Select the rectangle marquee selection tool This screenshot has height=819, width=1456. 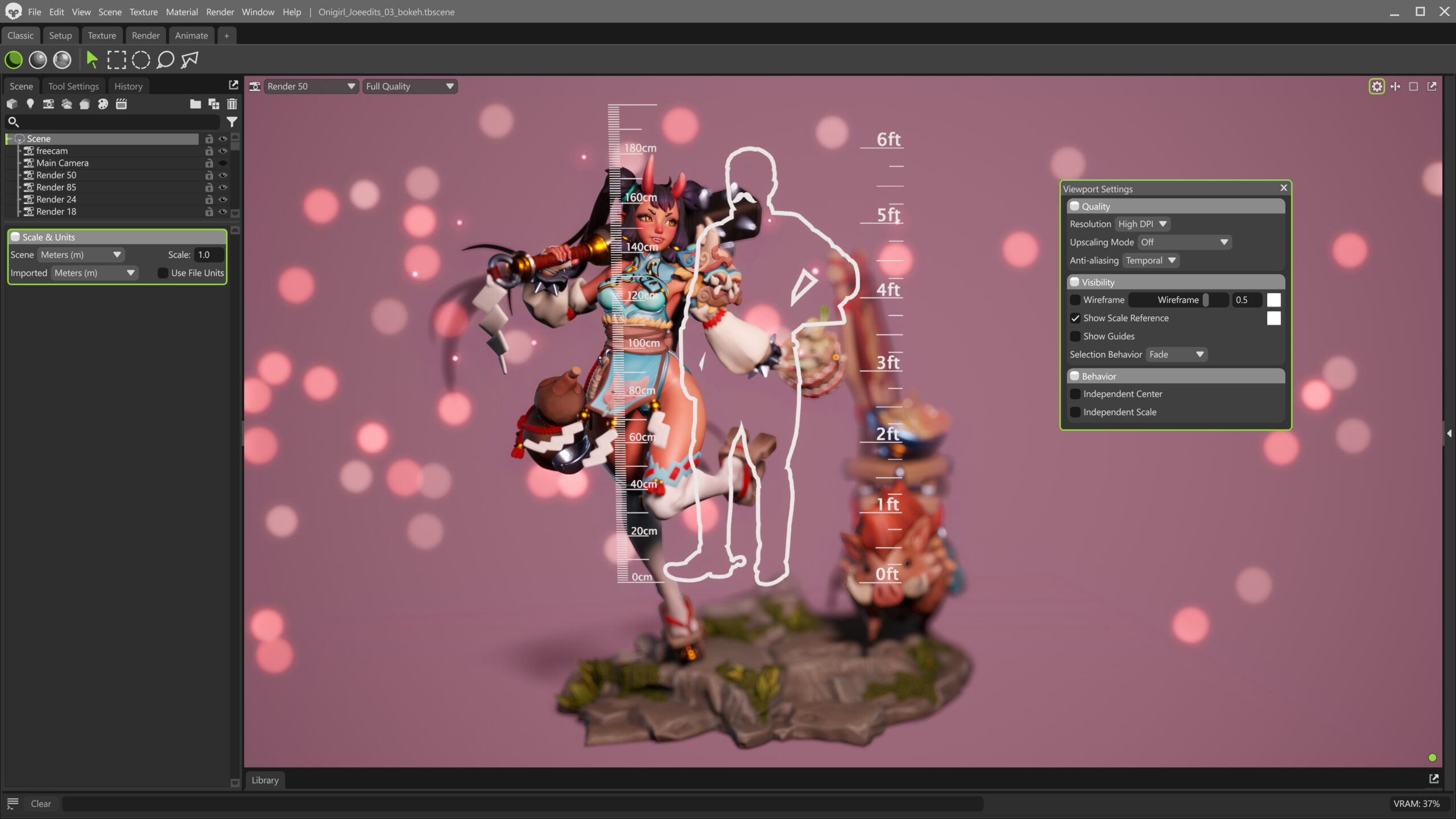coord(117,60)
